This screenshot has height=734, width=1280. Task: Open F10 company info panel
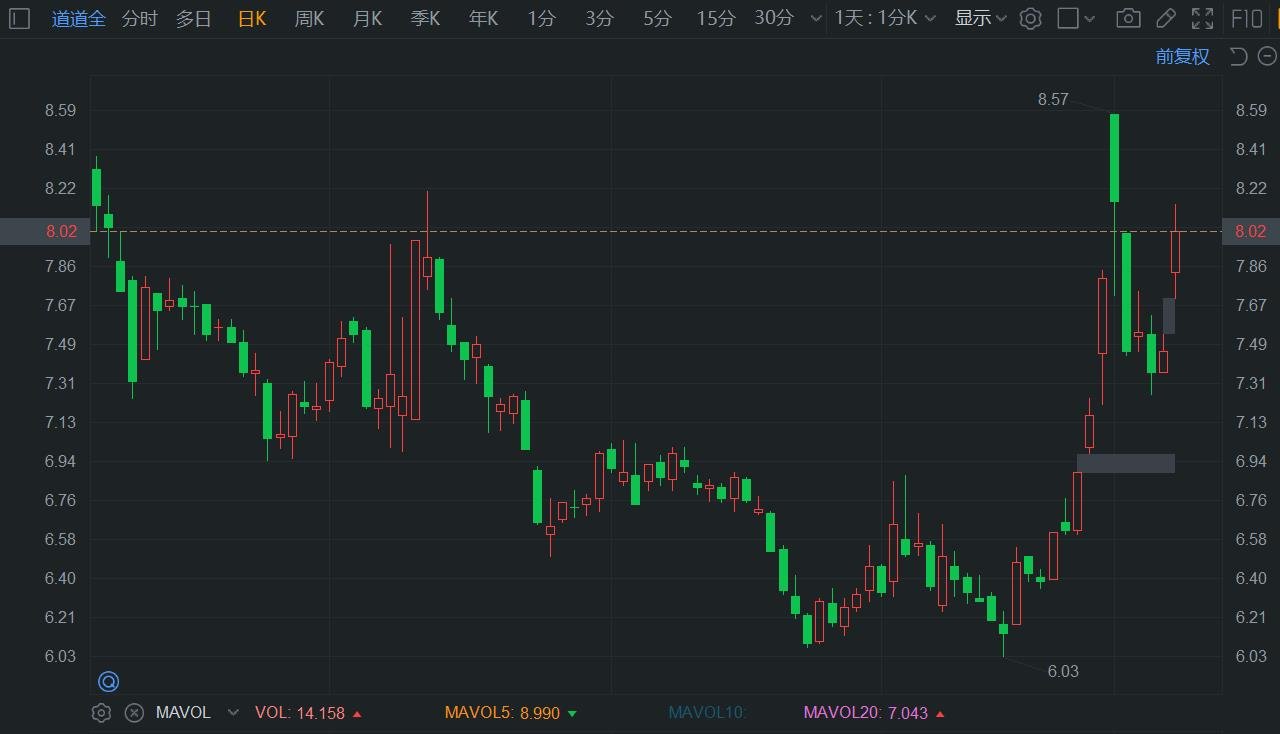1246,18
